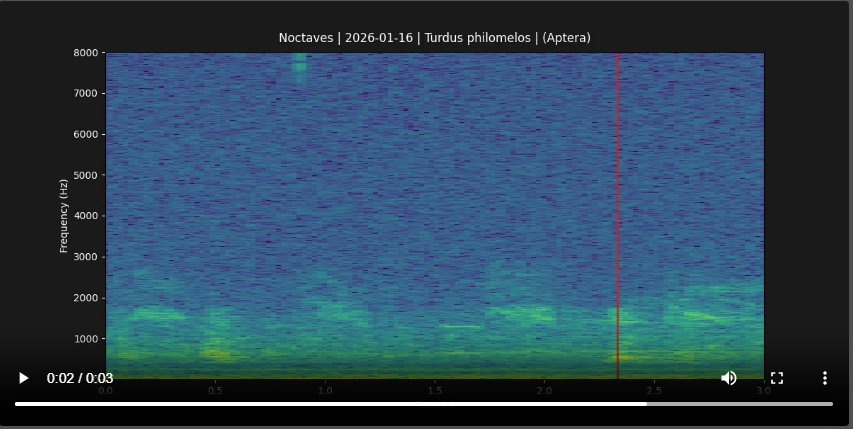Screen dimensions: 853x429
Task: Click the 0.5 time axis tick label
Action: (x=215, y=390)
